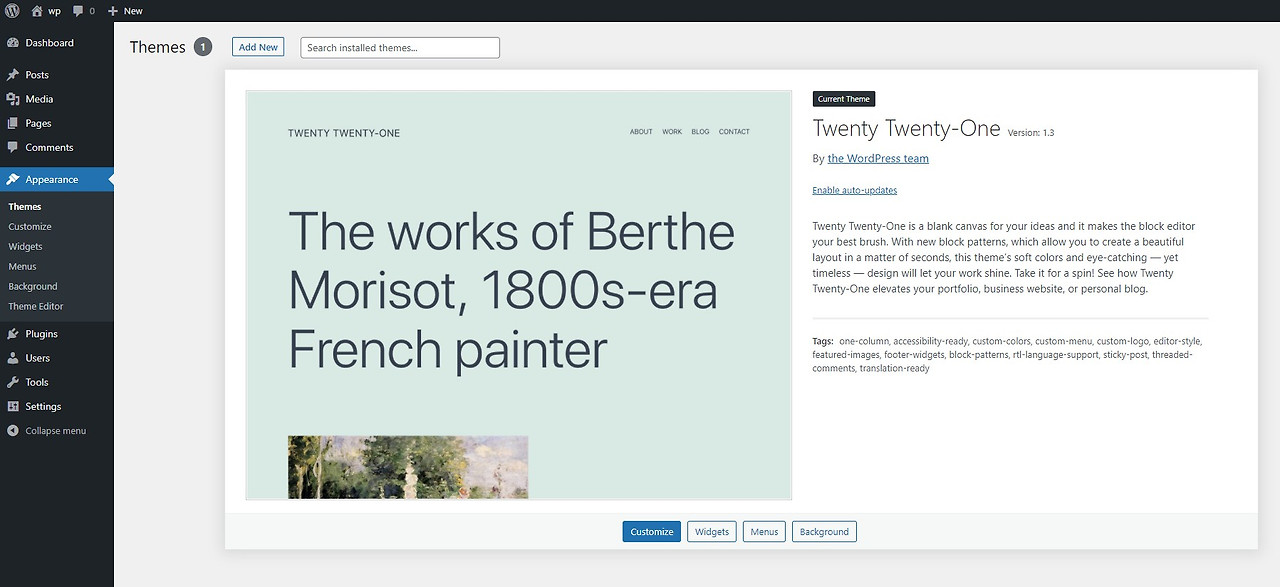1280x587 pixels.
Task: Click the Tools wrench icon
Action: (x=13, y=382)
